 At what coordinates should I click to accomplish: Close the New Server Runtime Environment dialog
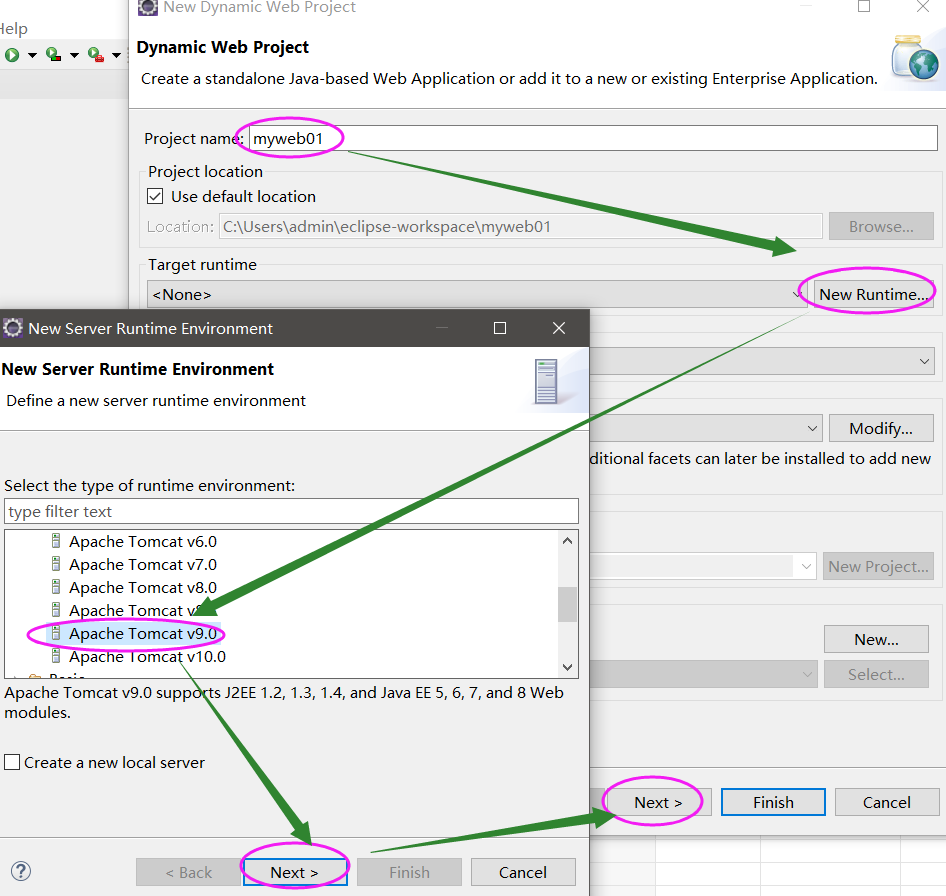(x=559, y=328)
